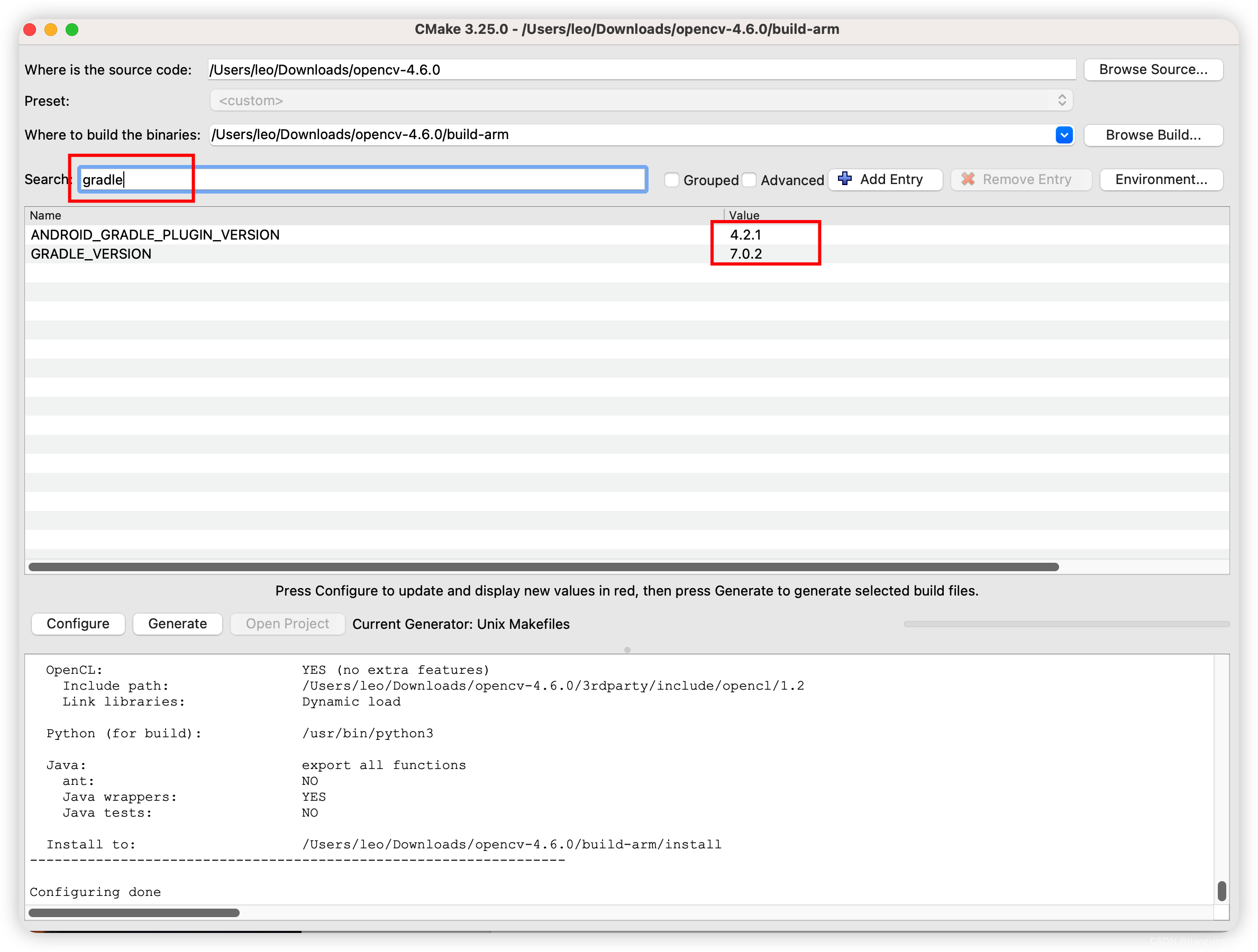This screenshot has height=952, width=1258.
Task: Open the Environment dialog button
Action: tap(1161, 180)
